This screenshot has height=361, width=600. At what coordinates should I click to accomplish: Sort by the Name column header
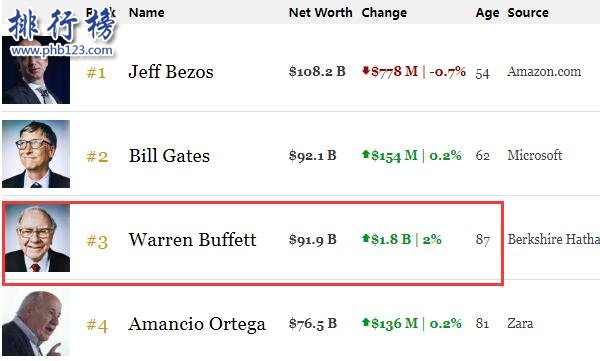(x=147, y=13)
